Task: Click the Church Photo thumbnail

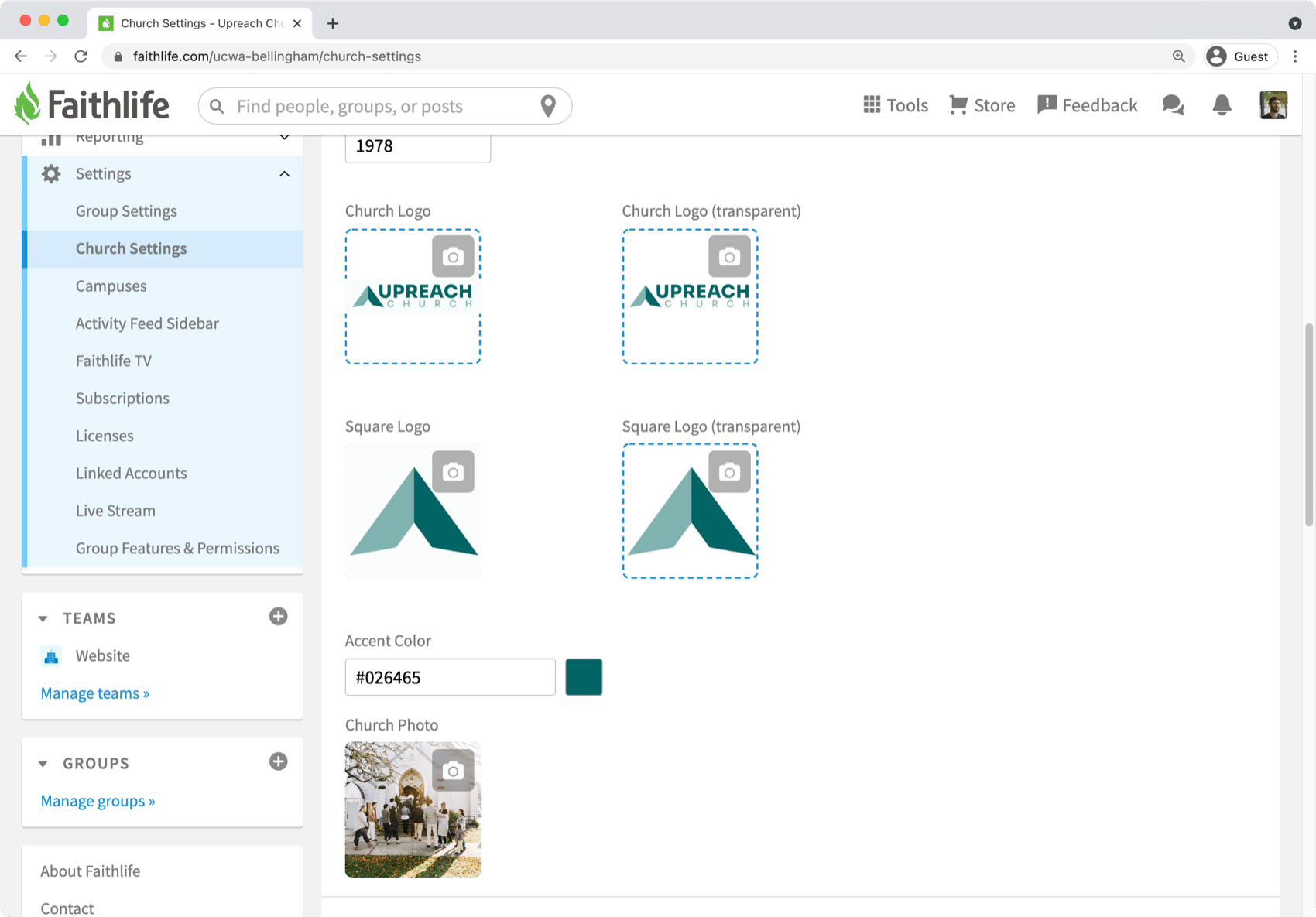Action: 413,809
